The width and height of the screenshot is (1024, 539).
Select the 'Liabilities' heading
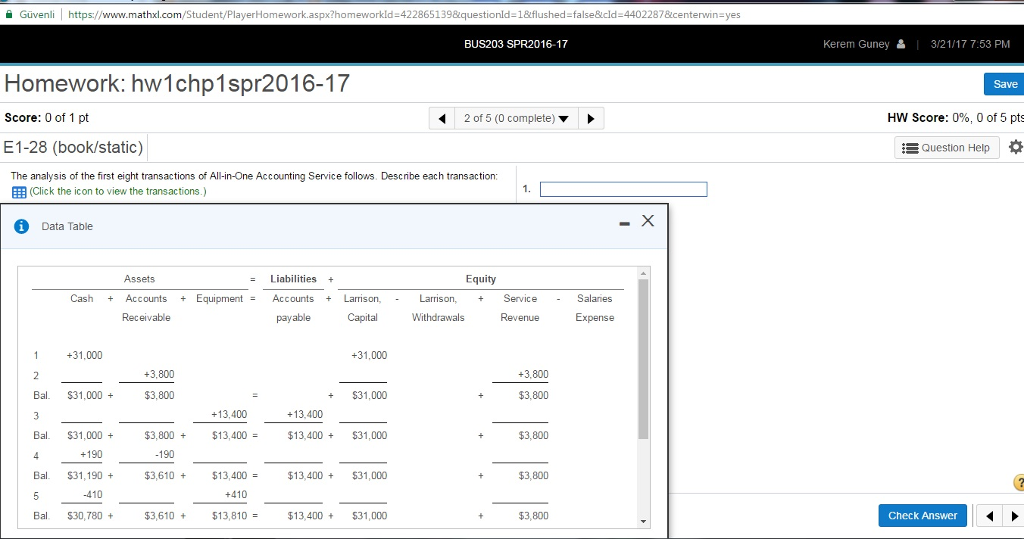pos(293,279)
